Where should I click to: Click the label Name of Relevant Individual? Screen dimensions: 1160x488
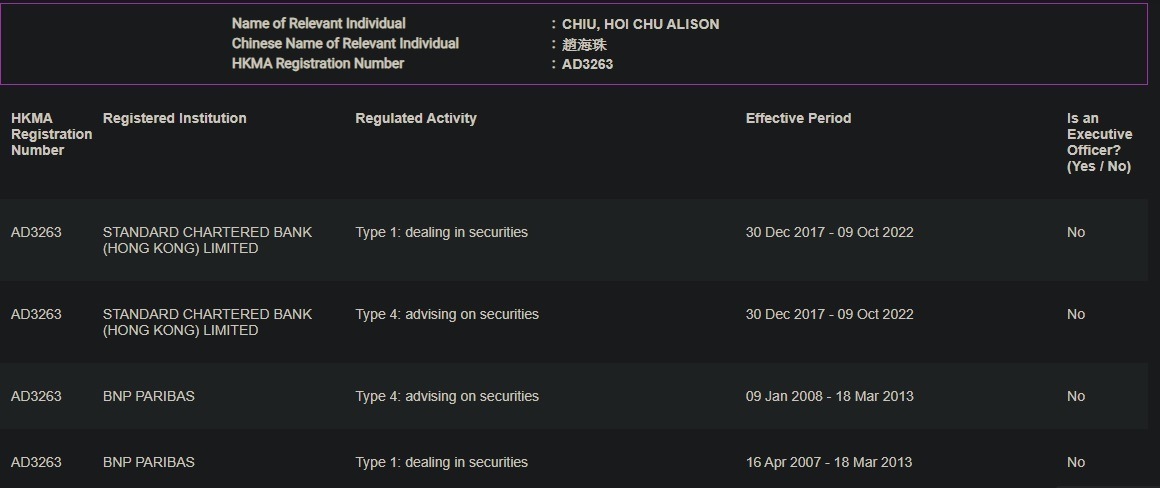point(319,24)
